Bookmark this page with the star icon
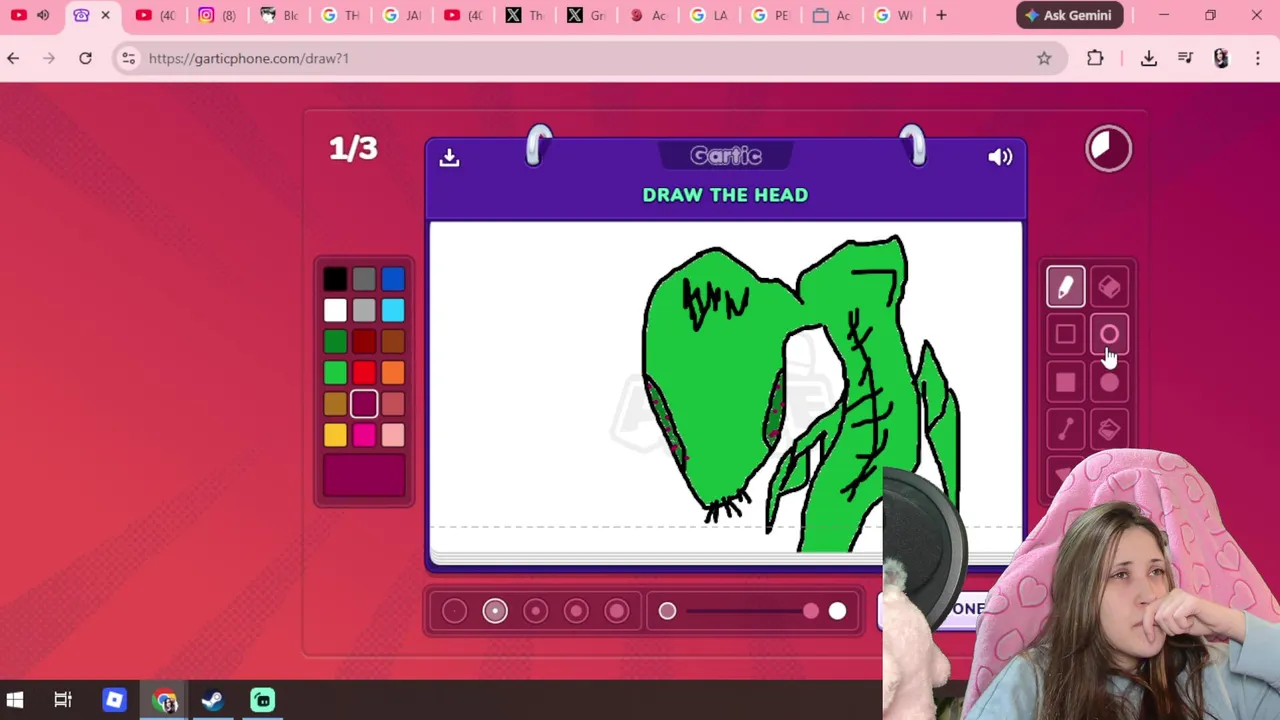The height and width of the screenshot is (720, 1280). 1044,58
